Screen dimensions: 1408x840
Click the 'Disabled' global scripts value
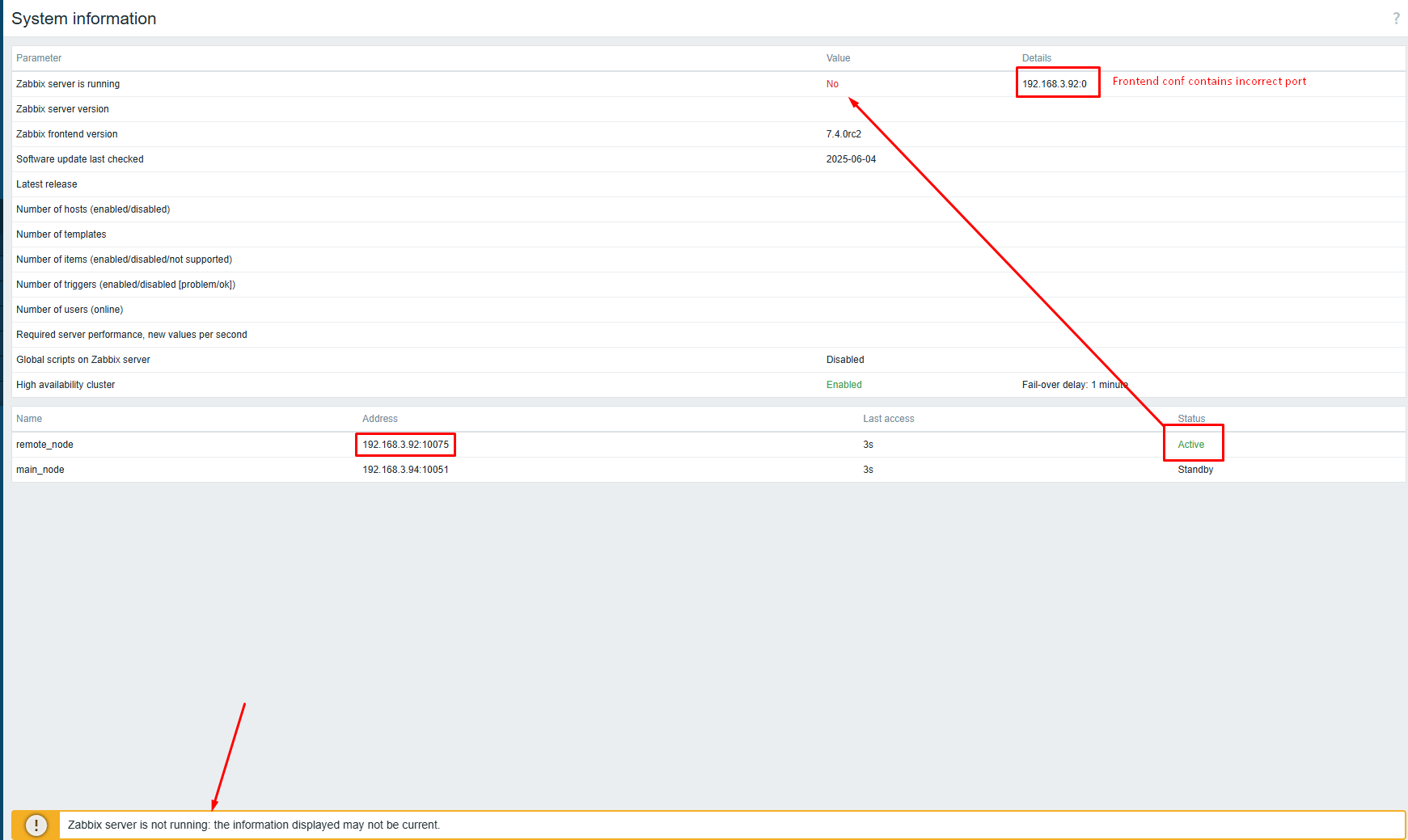pos(845,360)
